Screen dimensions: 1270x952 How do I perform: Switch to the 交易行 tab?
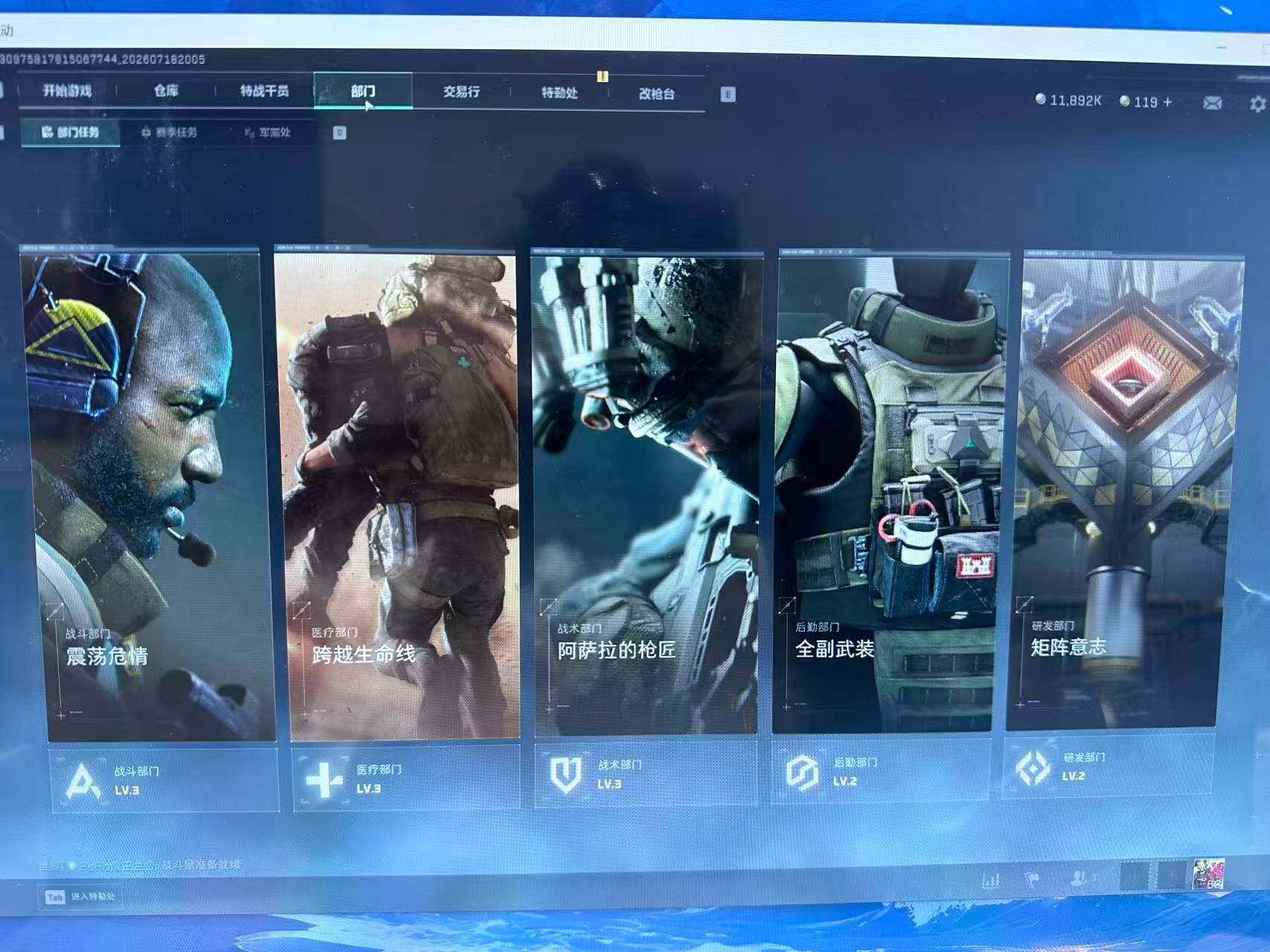[461, 91]
